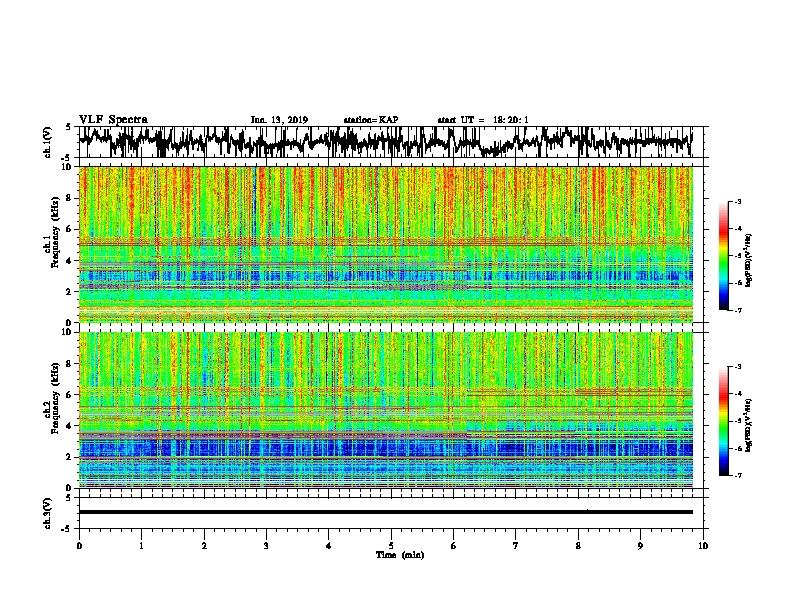Click inside the ch.1 spectrogram panel

(385, 244)
